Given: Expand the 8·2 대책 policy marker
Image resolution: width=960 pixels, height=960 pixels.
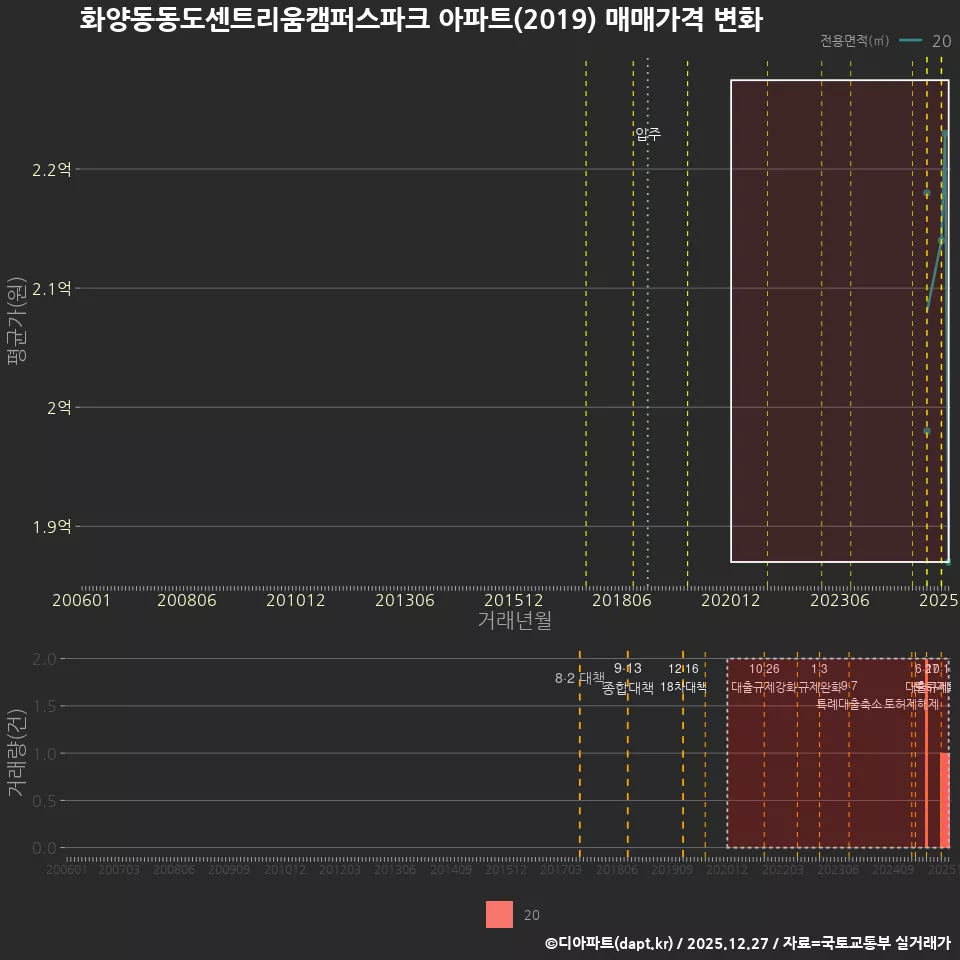Looking at the screenshot, I should [578, 678].
